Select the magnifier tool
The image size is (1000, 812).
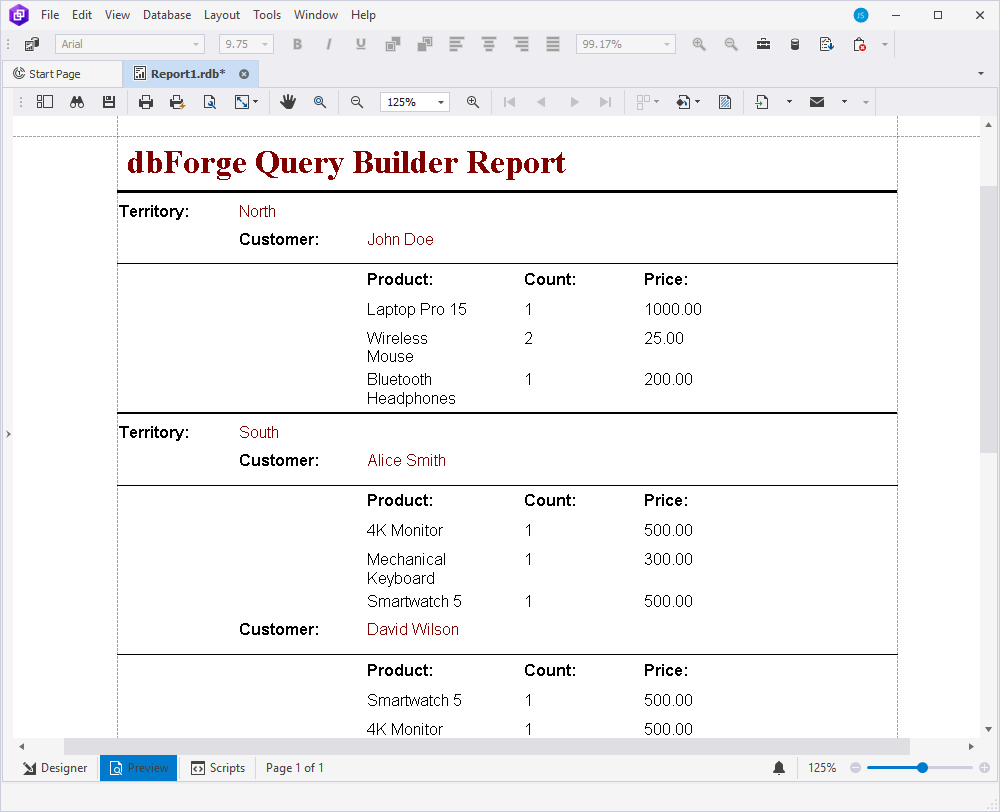(320, 102)
